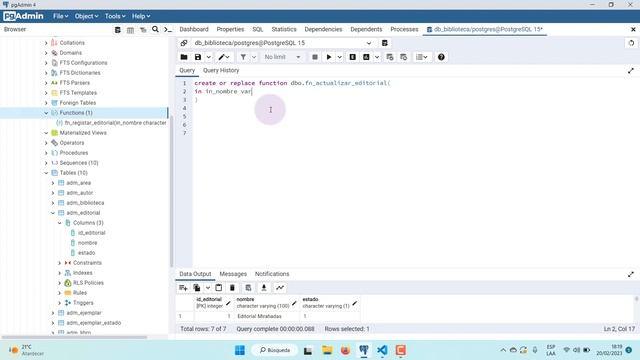The image size is (640, 360).
Task: Click the Commit transaction icon
Action: [x=390, y=57]
